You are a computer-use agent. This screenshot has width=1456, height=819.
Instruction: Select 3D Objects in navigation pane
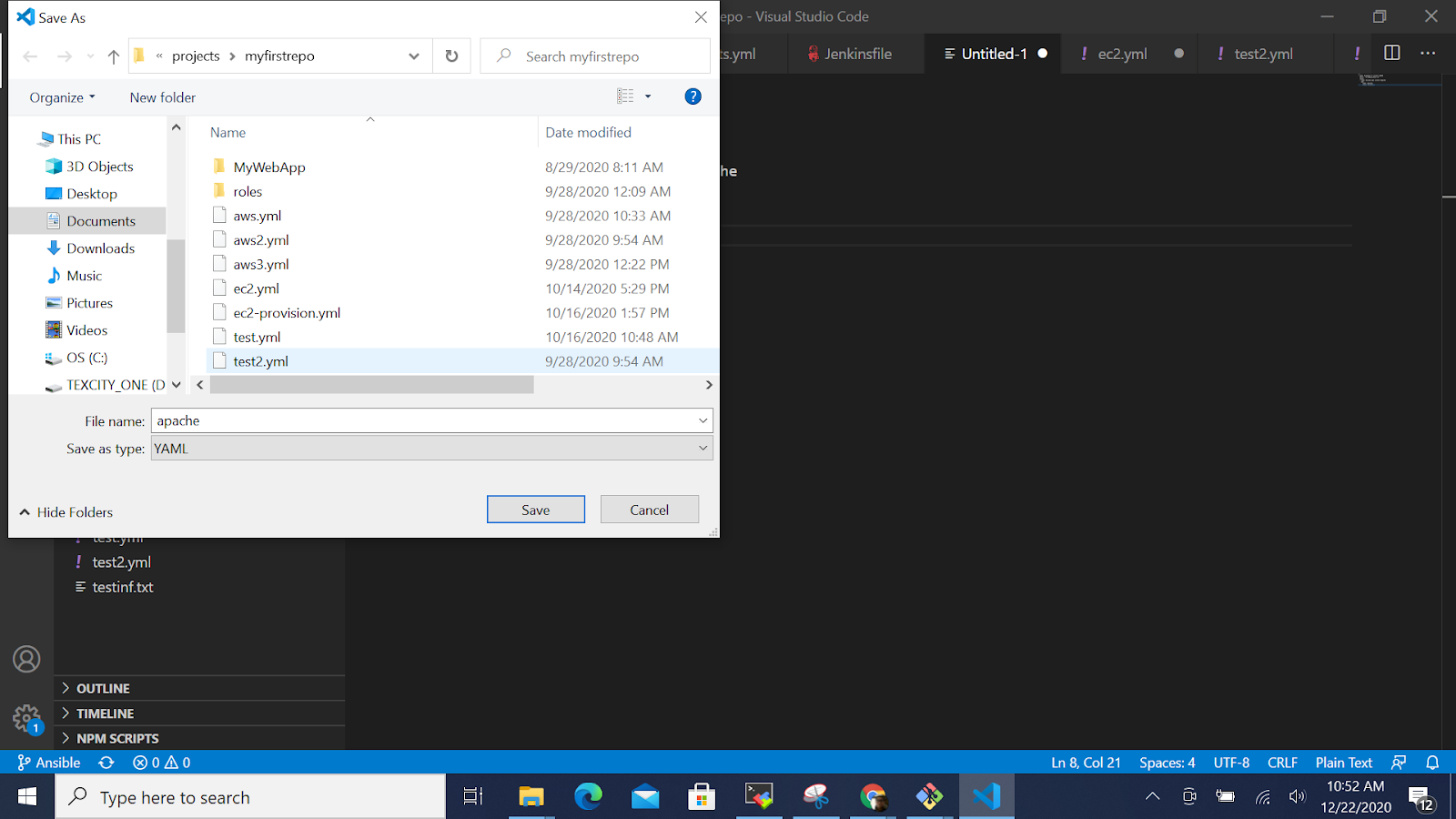point(99,167)
